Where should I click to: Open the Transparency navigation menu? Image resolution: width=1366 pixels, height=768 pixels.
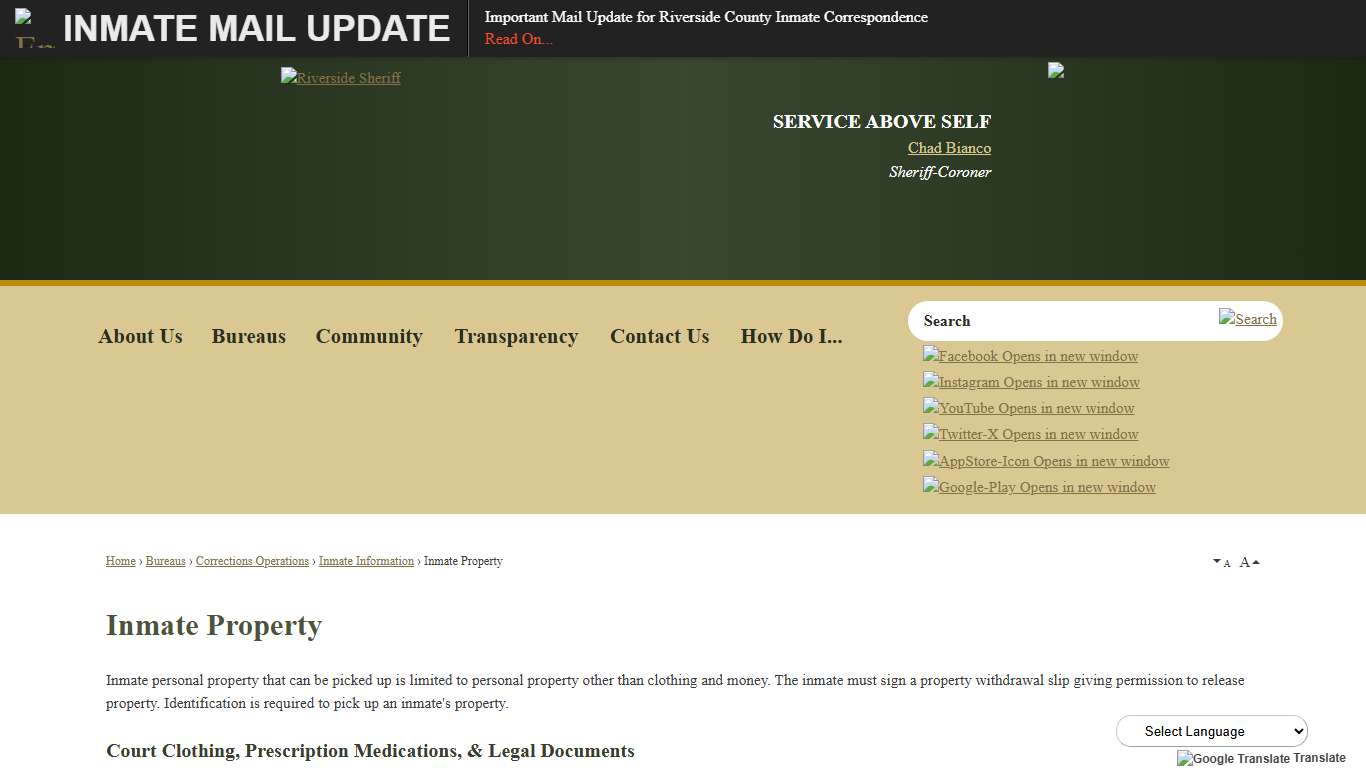point(516,336)
